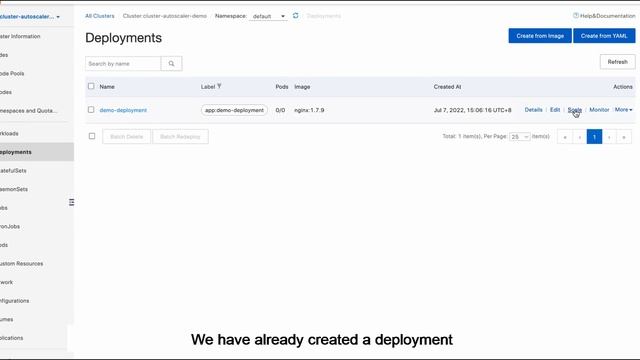Click the Created At column header
Screen dimensions: 640x360
(447, 87)
